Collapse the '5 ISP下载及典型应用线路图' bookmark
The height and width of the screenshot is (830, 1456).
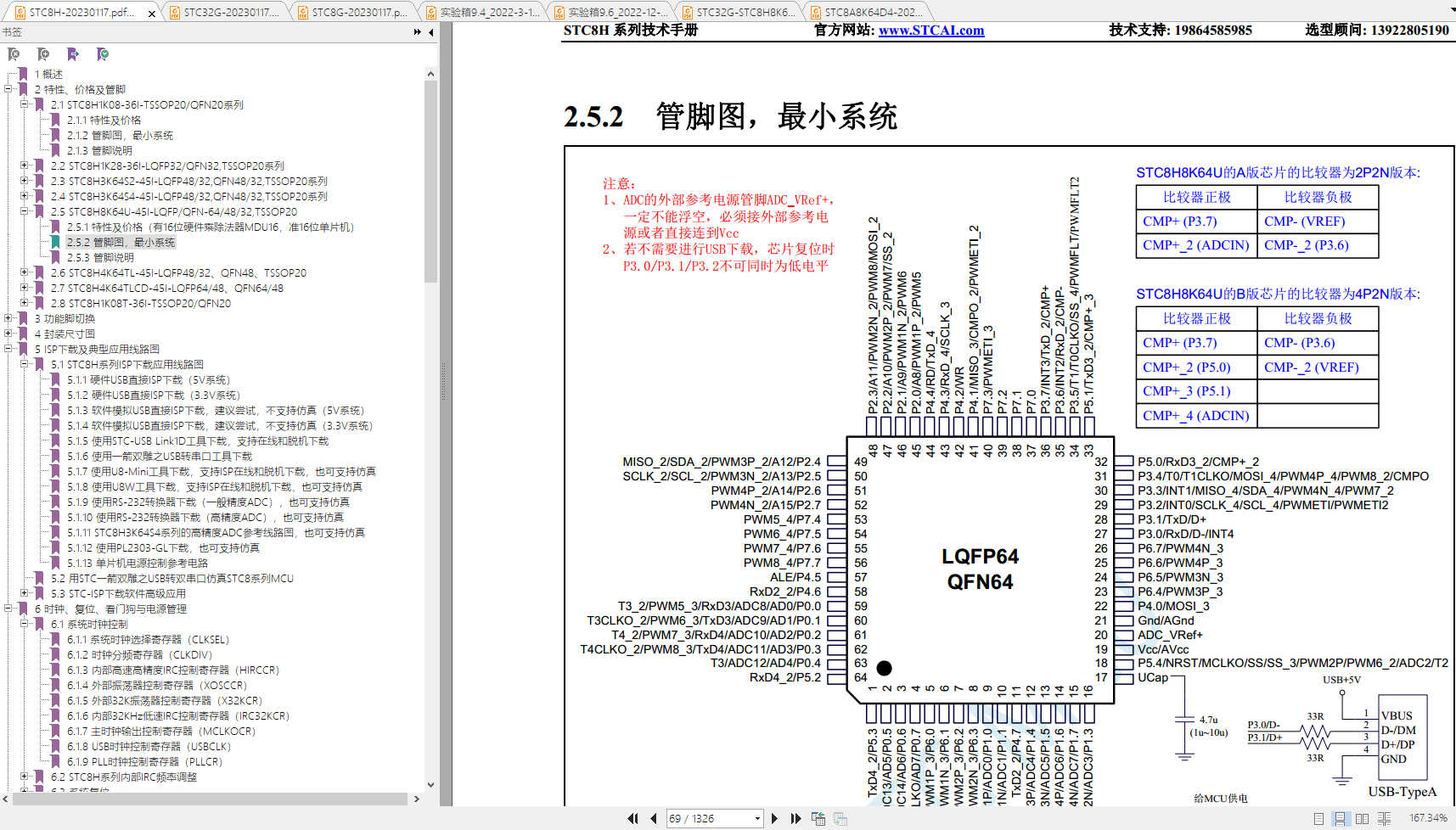[8, 349]
